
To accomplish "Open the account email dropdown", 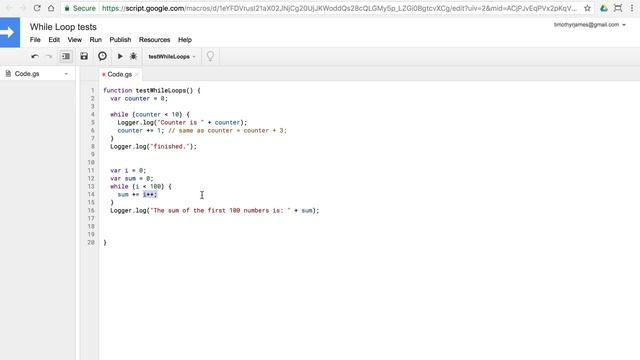I will (589, 25).
